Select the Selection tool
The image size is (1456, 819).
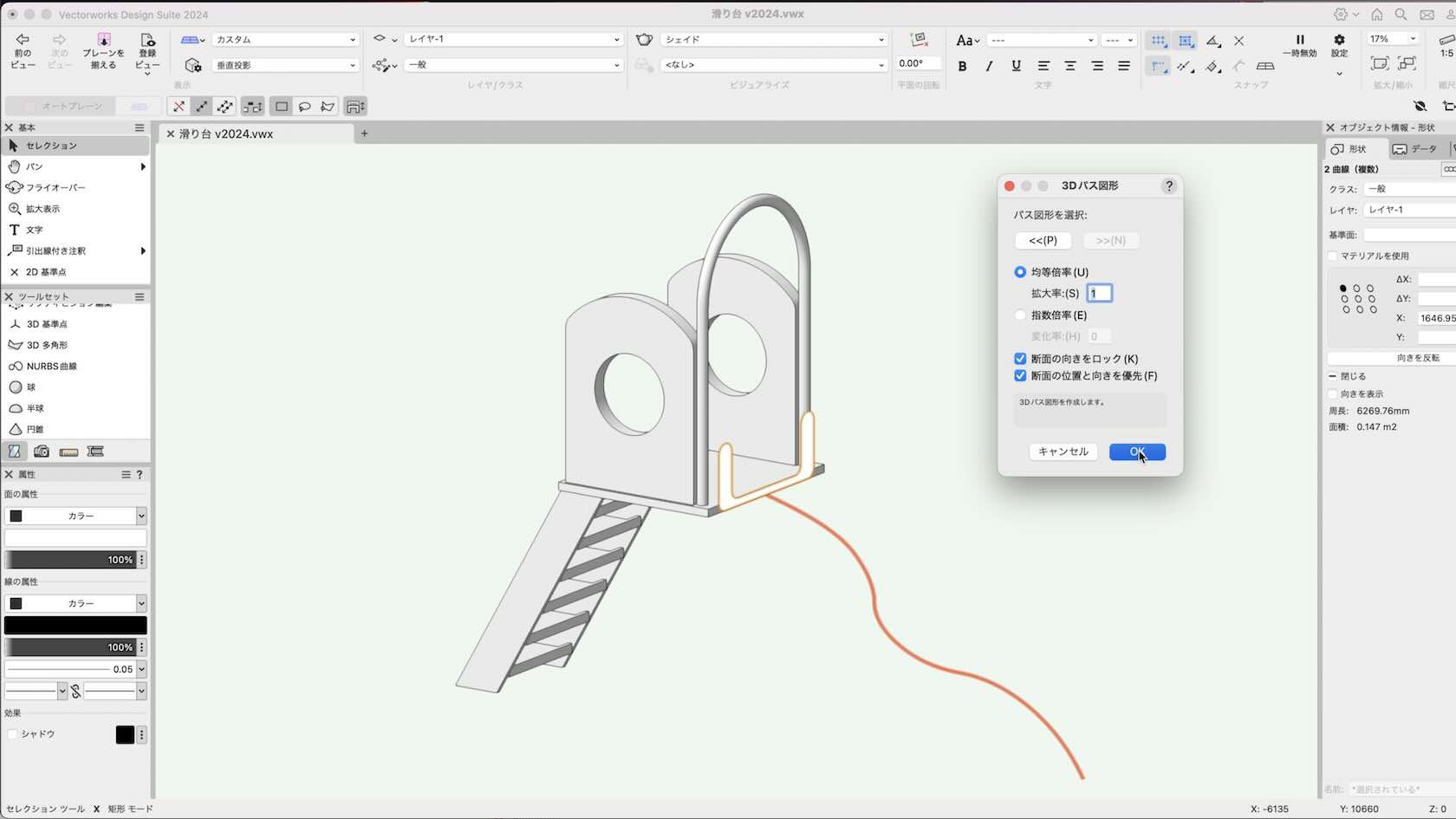[x=75, y=146]
